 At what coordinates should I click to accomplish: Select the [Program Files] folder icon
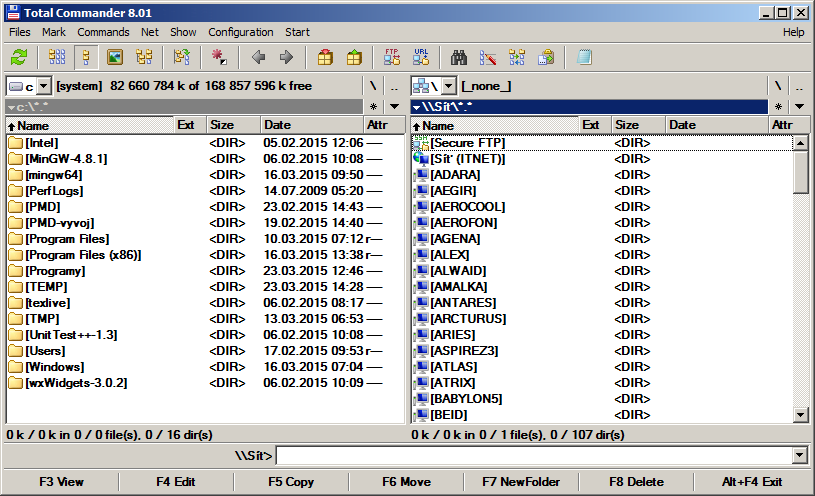(16, 239)
